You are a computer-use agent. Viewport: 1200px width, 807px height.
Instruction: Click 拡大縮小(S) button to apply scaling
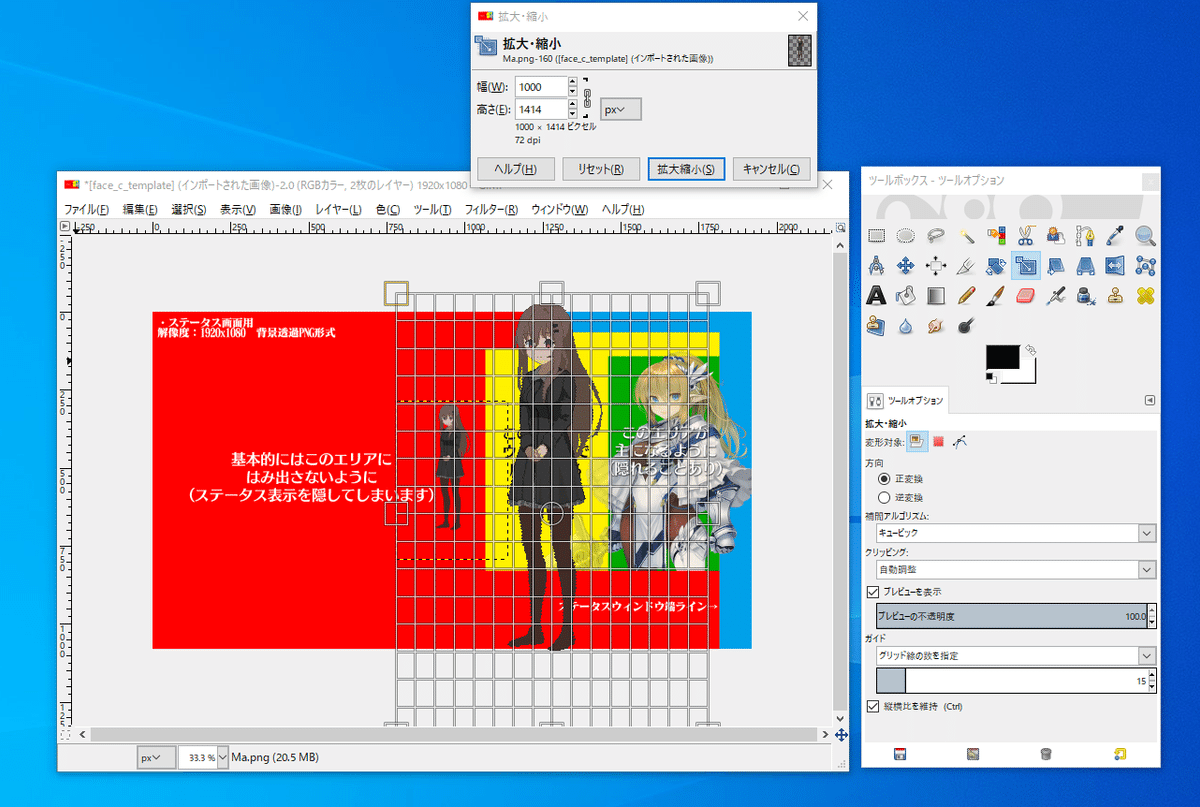686,169
